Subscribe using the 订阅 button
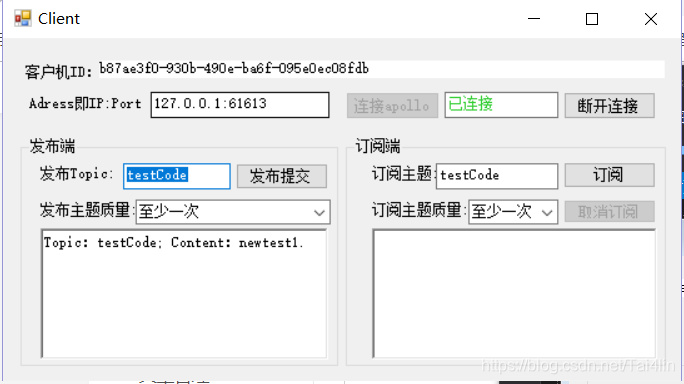 coord(609,175)
